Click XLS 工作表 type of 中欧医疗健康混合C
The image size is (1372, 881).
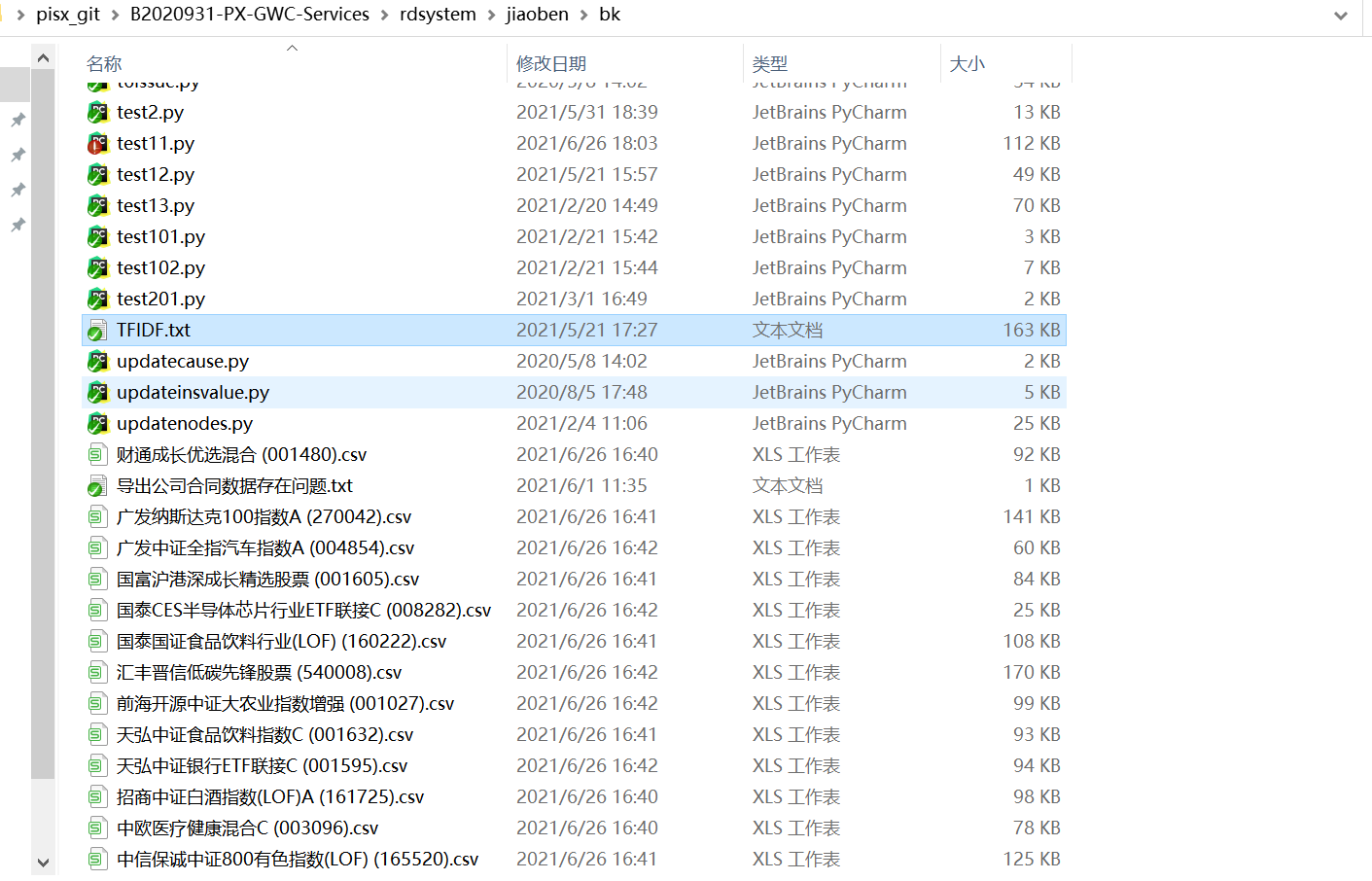pyautogui.click(x=796, y=828)
